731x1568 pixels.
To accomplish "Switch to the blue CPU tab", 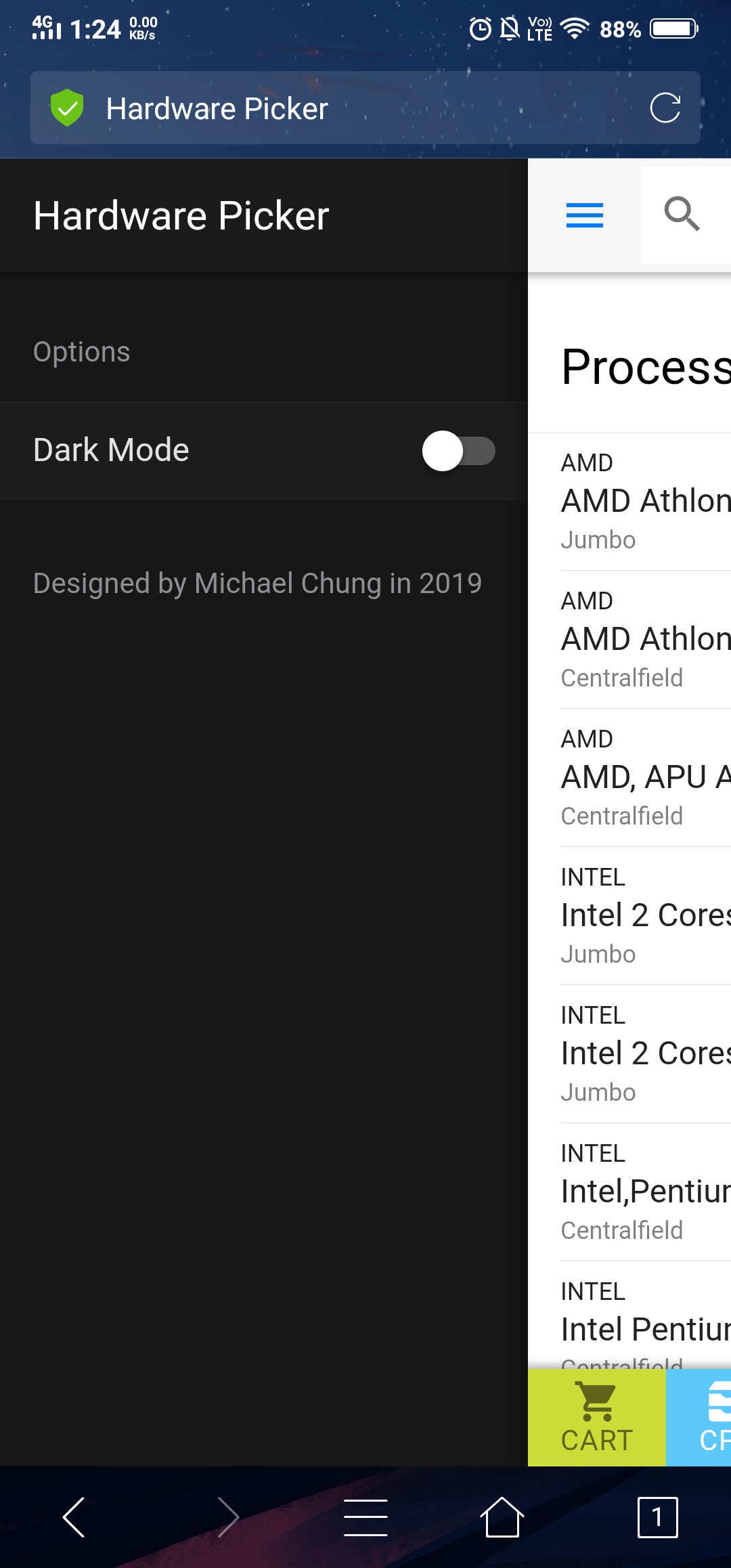I will point(699,1418).
